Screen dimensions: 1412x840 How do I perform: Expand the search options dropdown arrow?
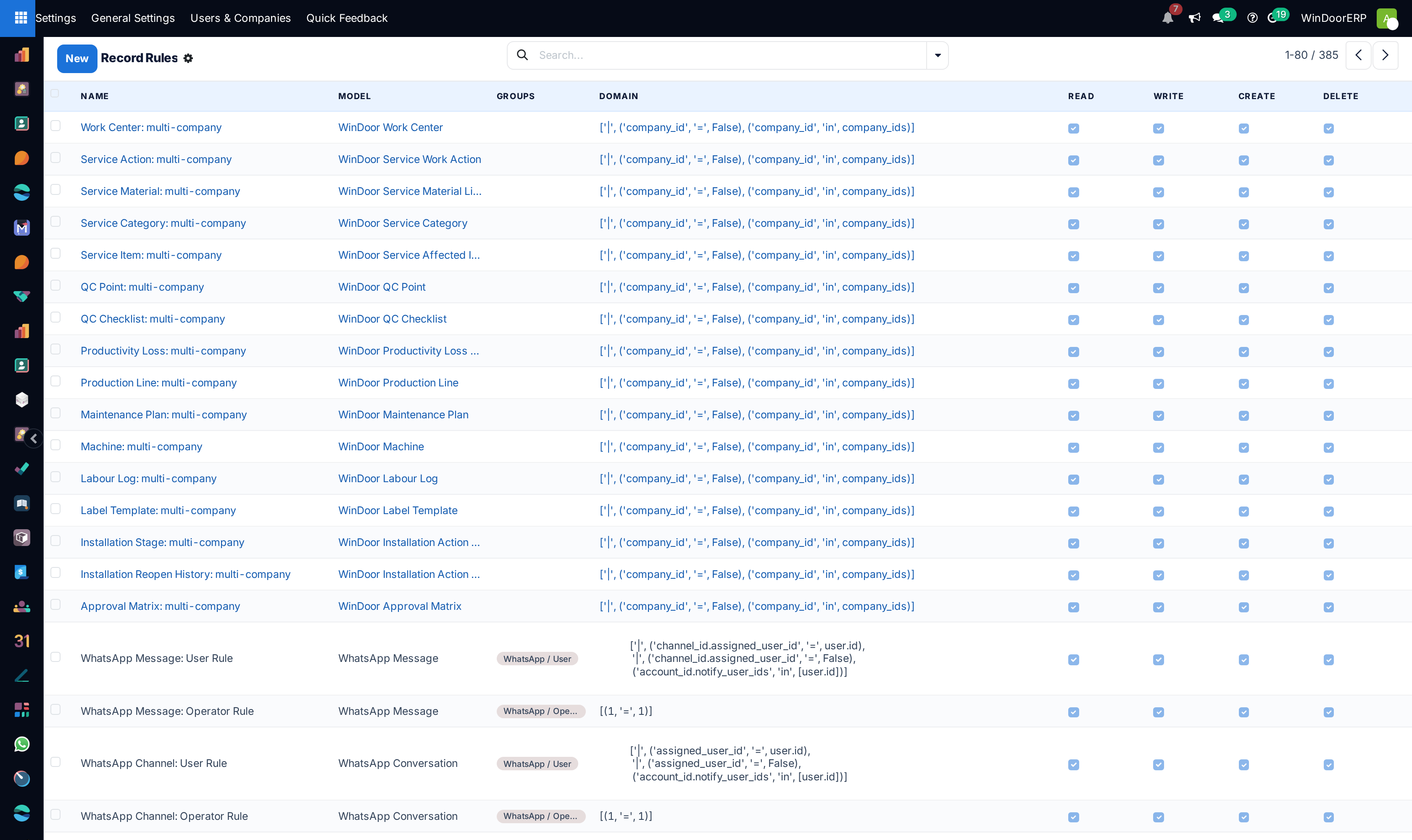[938, 55]
